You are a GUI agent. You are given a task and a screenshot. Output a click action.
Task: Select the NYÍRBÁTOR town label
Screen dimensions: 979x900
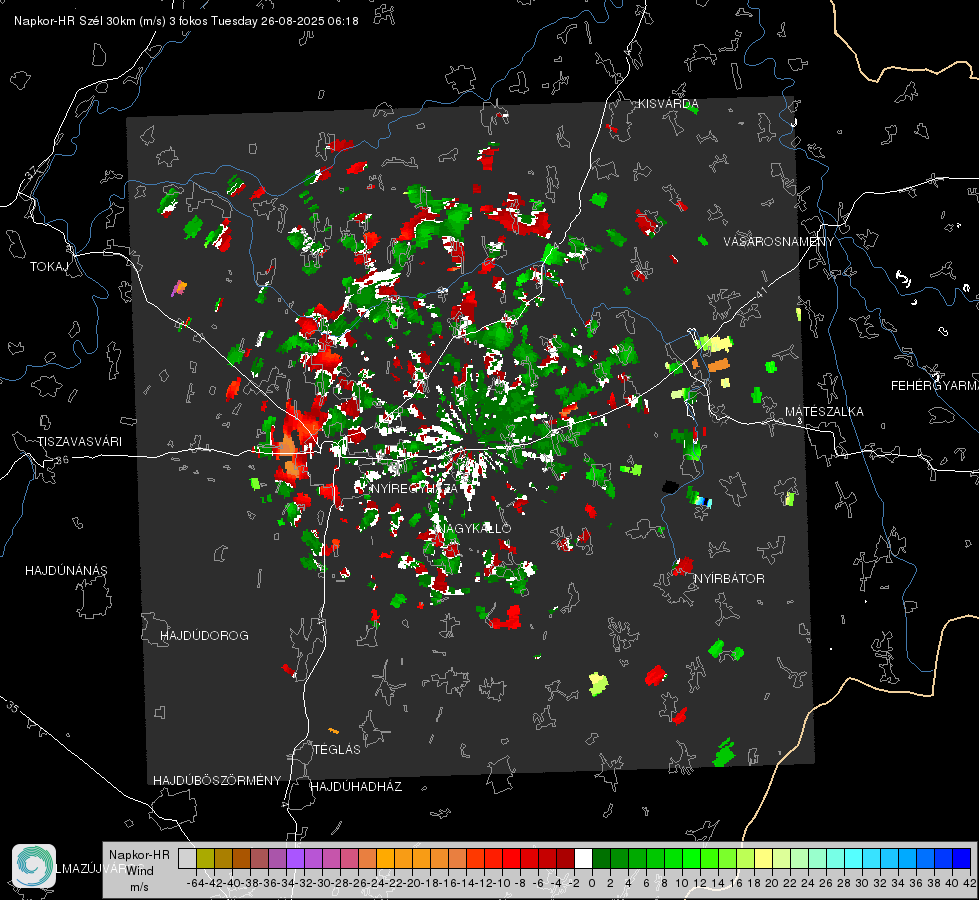[x=729, y=578]
